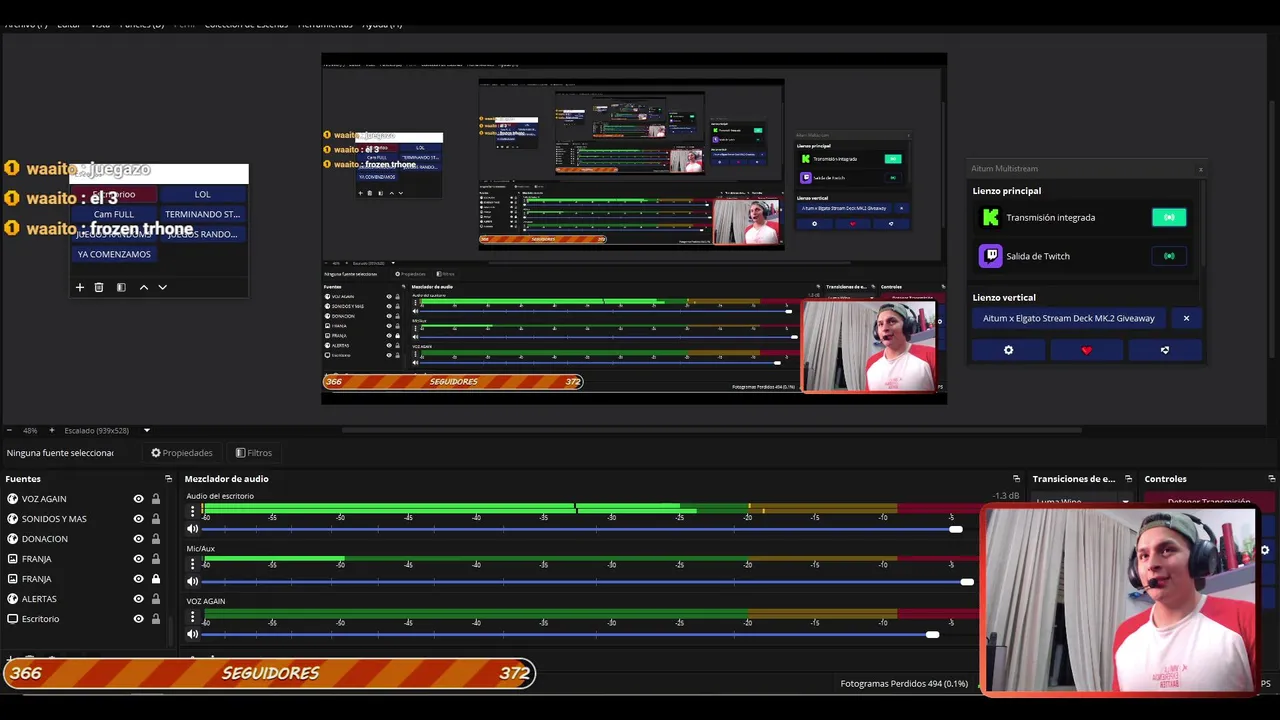Click the Audio del escritorio volume slider handle
The width and height of the screenshot is (1280, 720).
tap(956, 529)
